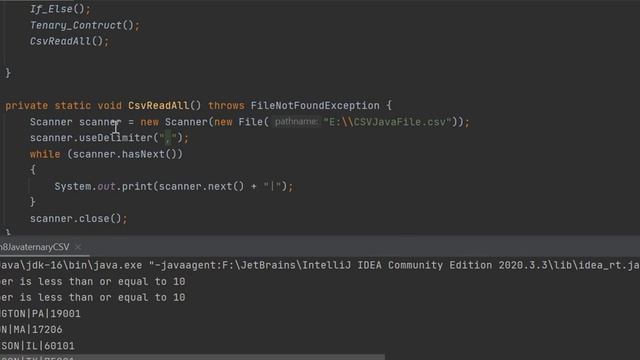Click the Tenary_Contruct() method call
640x360 pixels.
[84, 25]
